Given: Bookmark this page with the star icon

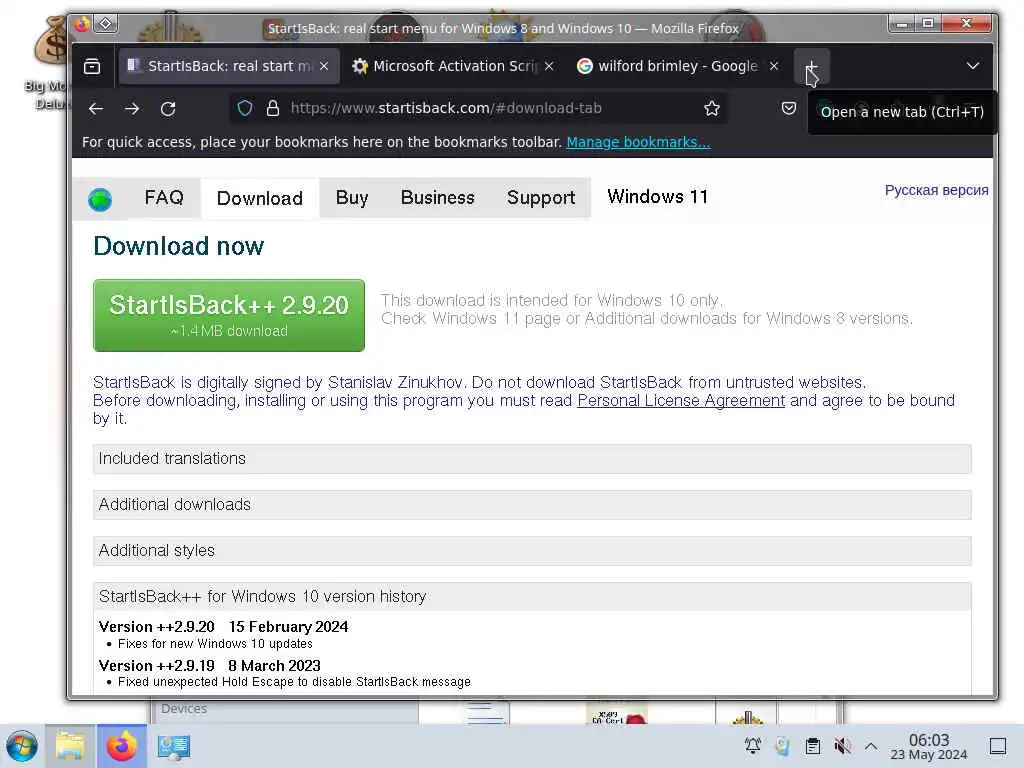Looking at the screenshot, I should click(x=712, y=108).
